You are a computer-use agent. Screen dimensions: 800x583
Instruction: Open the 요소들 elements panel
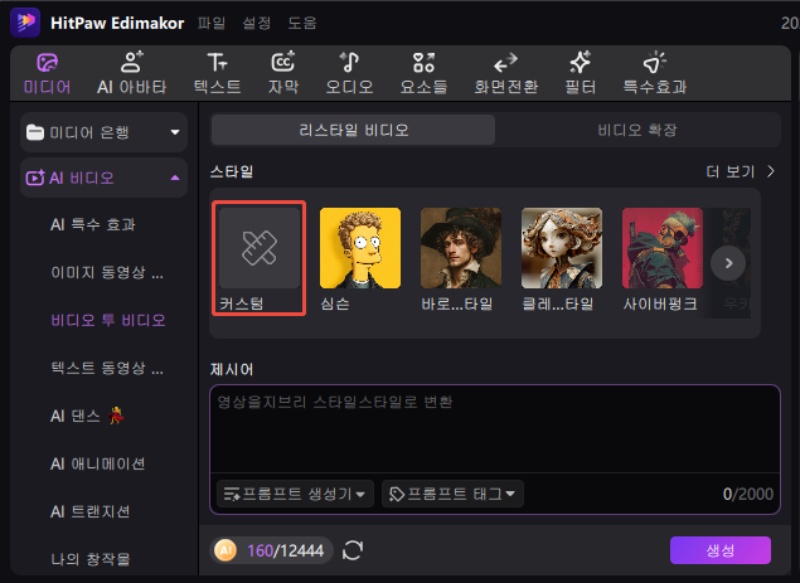pos(422,72)
